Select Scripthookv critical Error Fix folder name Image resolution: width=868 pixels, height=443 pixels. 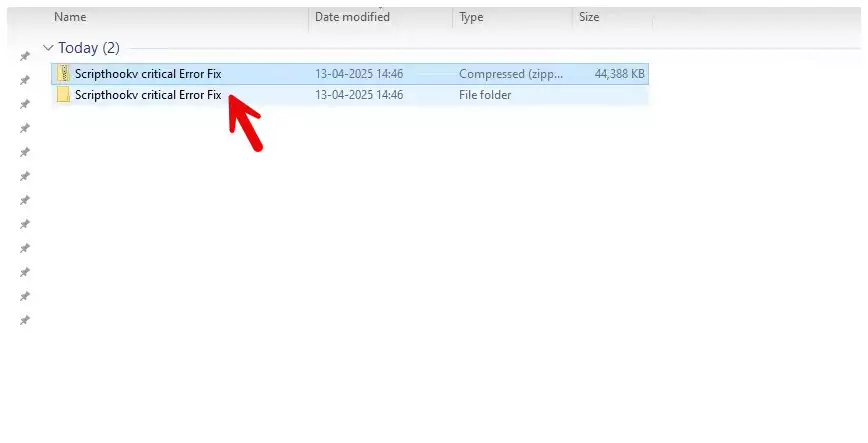[148, 95]
